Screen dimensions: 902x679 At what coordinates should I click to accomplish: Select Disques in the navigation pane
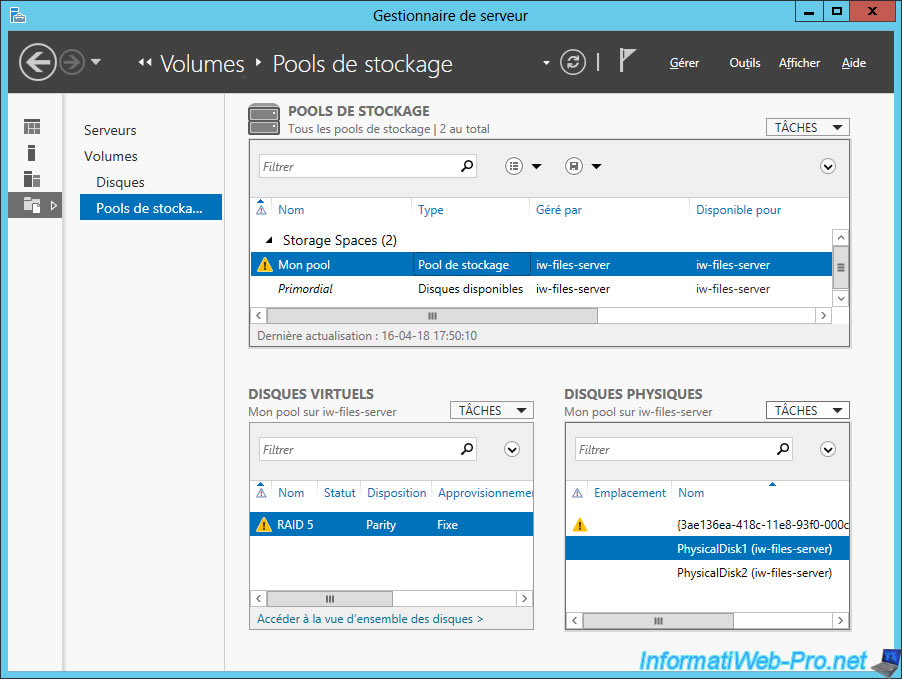120,182
